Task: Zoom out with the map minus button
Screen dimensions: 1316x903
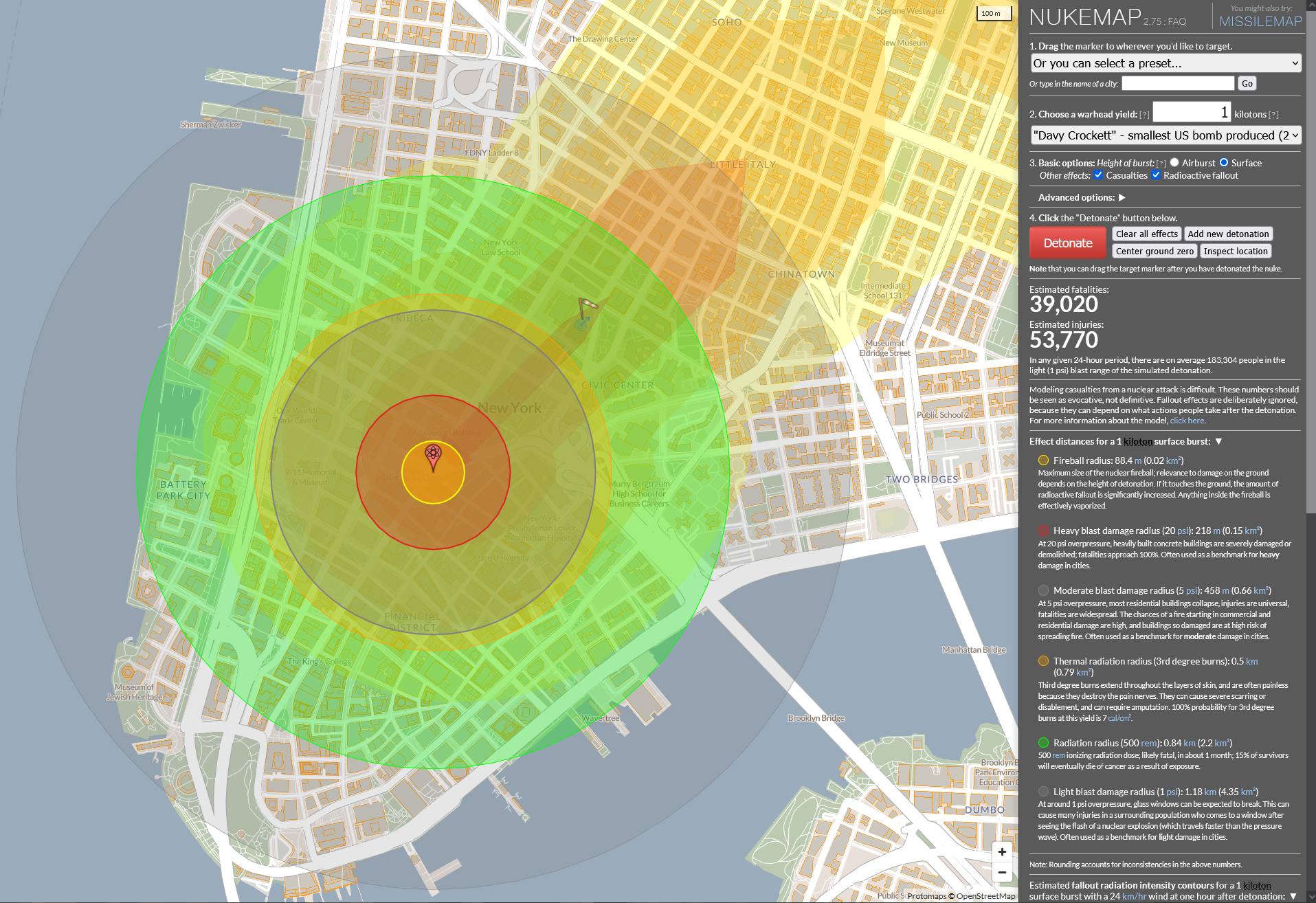Action: [x=1002, y=872]
